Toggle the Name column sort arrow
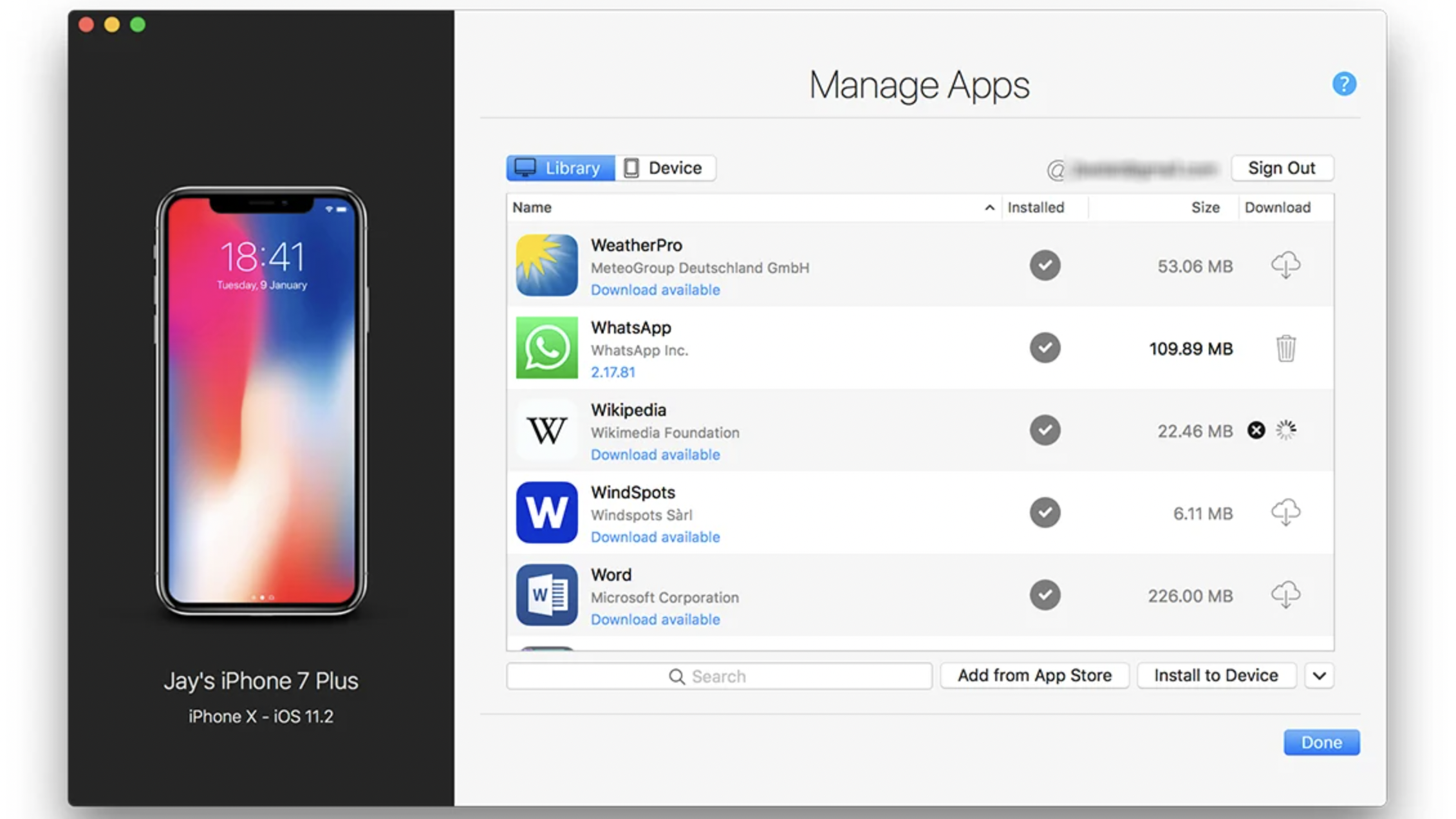1456x819 pixels. (989, 207)
